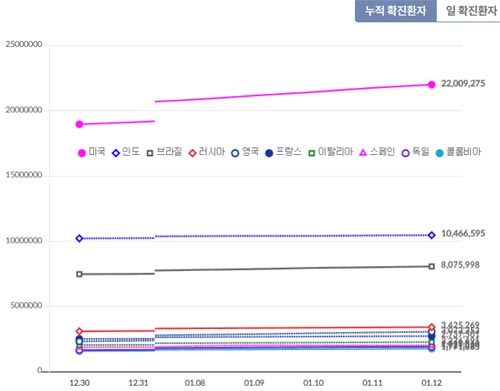Switch to the 일 확진환자 tab
Image resolution: width=500 pixels, height=391 pixels.
click(x=469, y=11)
